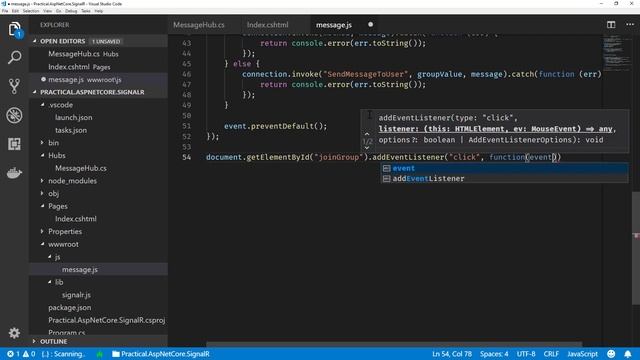640x360 pixels.
Task: Change language mode via 'JavaScript'
Action: (x=582, y=354)
